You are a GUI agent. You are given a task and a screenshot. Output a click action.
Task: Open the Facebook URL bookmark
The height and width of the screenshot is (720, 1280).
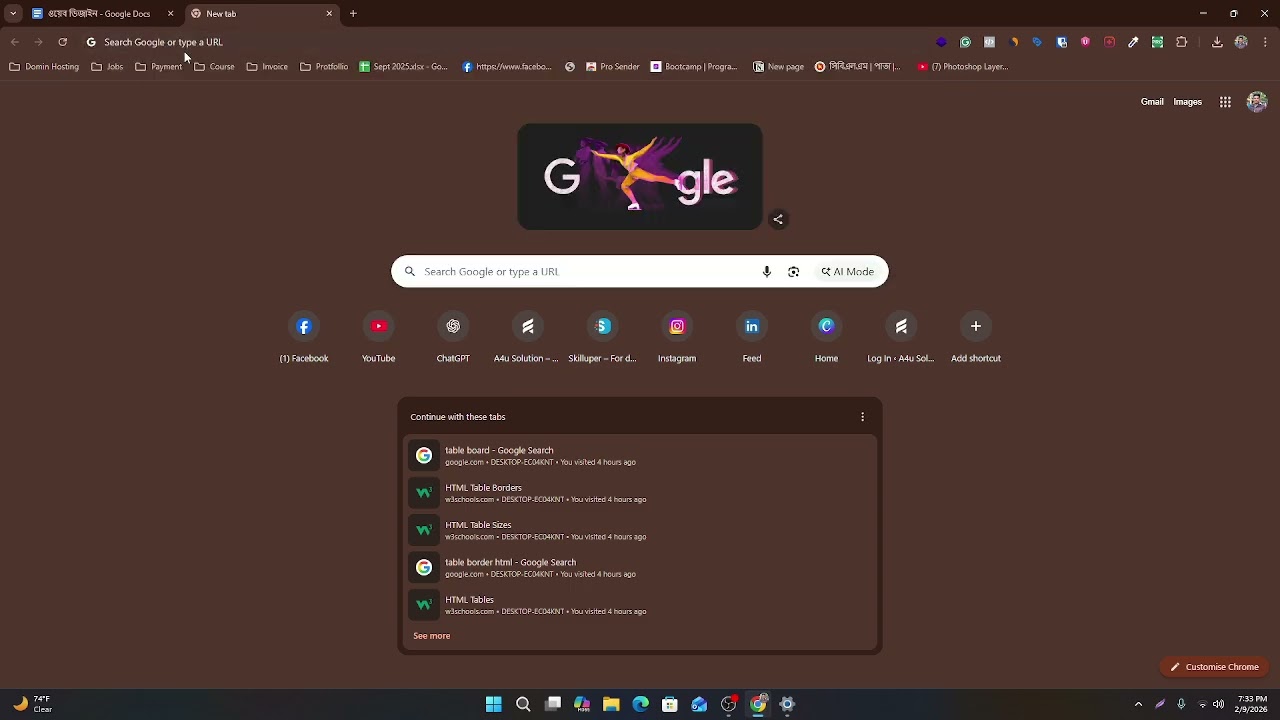pos(506,67)
